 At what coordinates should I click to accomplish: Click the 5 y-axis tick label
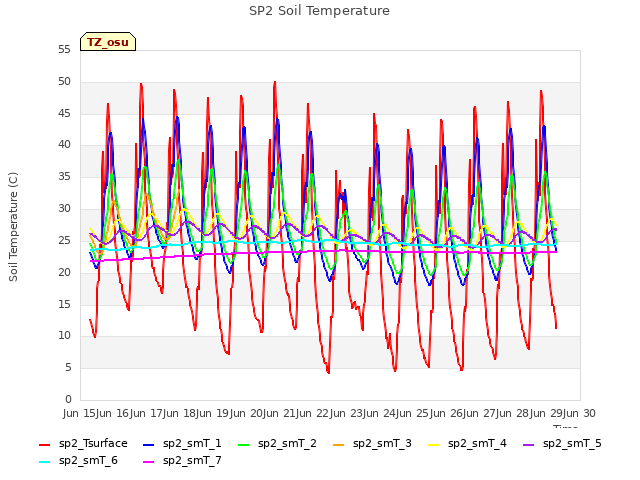pos(68,368)
